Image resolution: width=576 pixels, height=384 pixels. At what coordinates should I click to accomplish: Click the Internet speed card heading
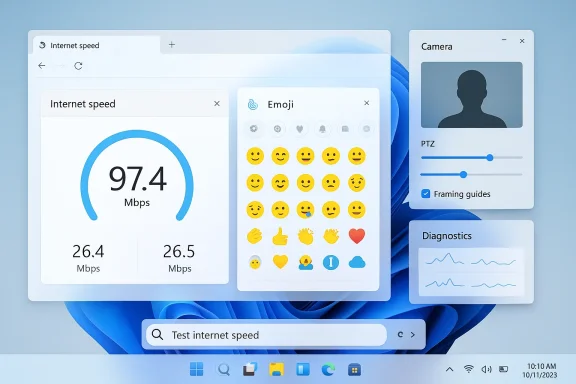tap(83, 104)
